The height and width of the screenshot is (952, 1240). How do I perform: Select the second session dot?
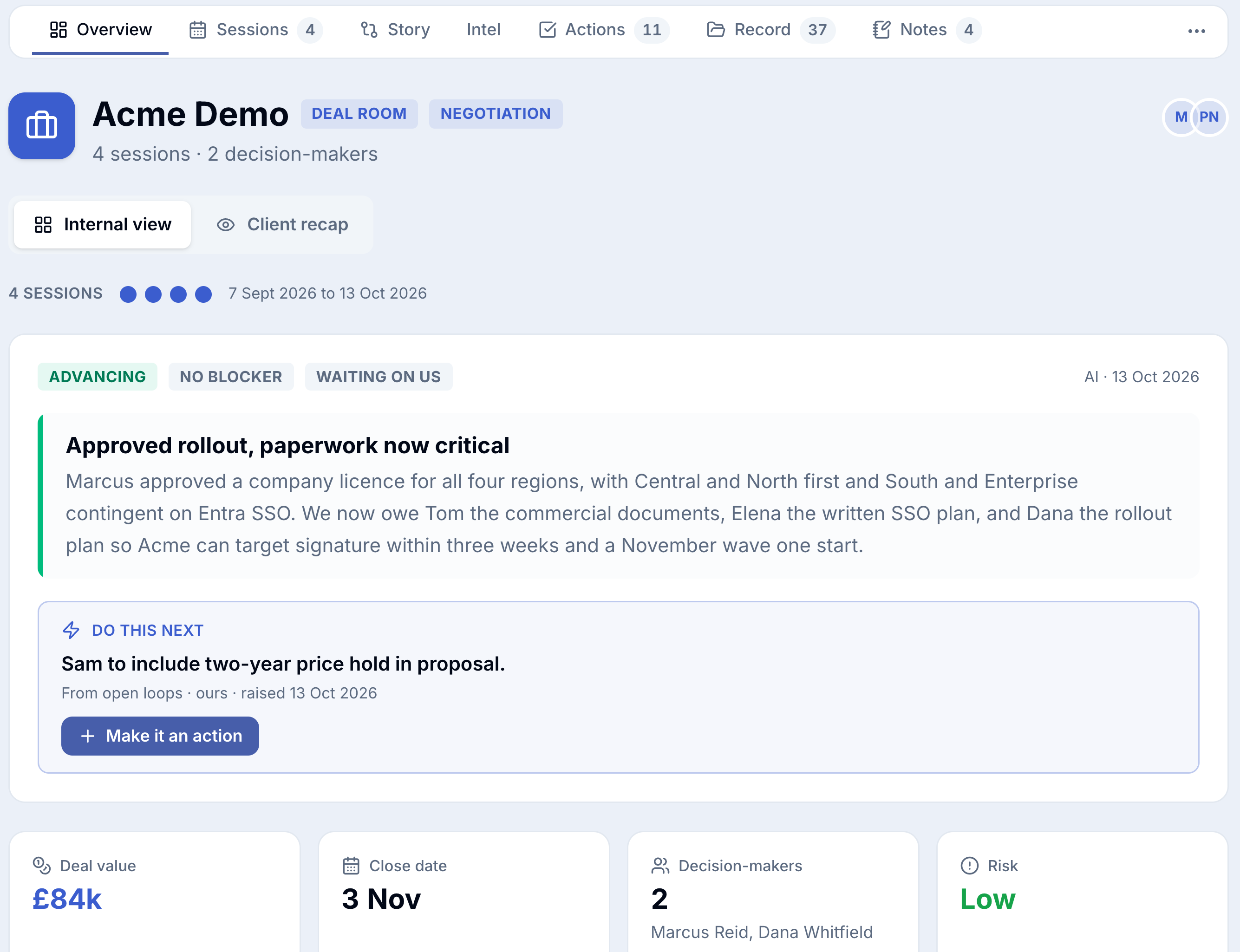tap(153, 294)
